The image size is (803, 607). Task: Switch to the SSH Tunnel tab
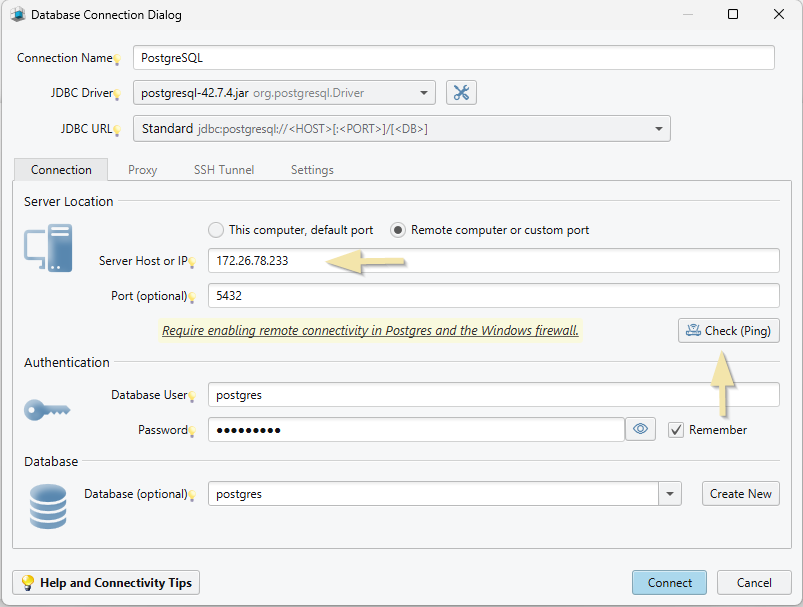coord(223,170)
